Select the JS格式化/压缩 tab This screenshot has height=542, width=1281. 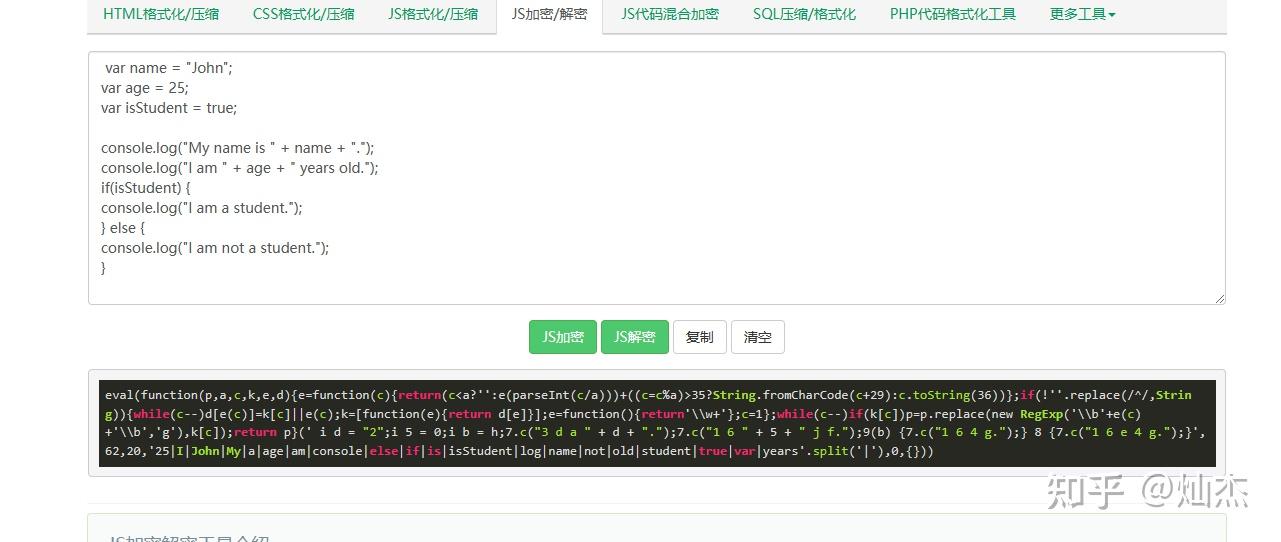[x=433, y=15]
